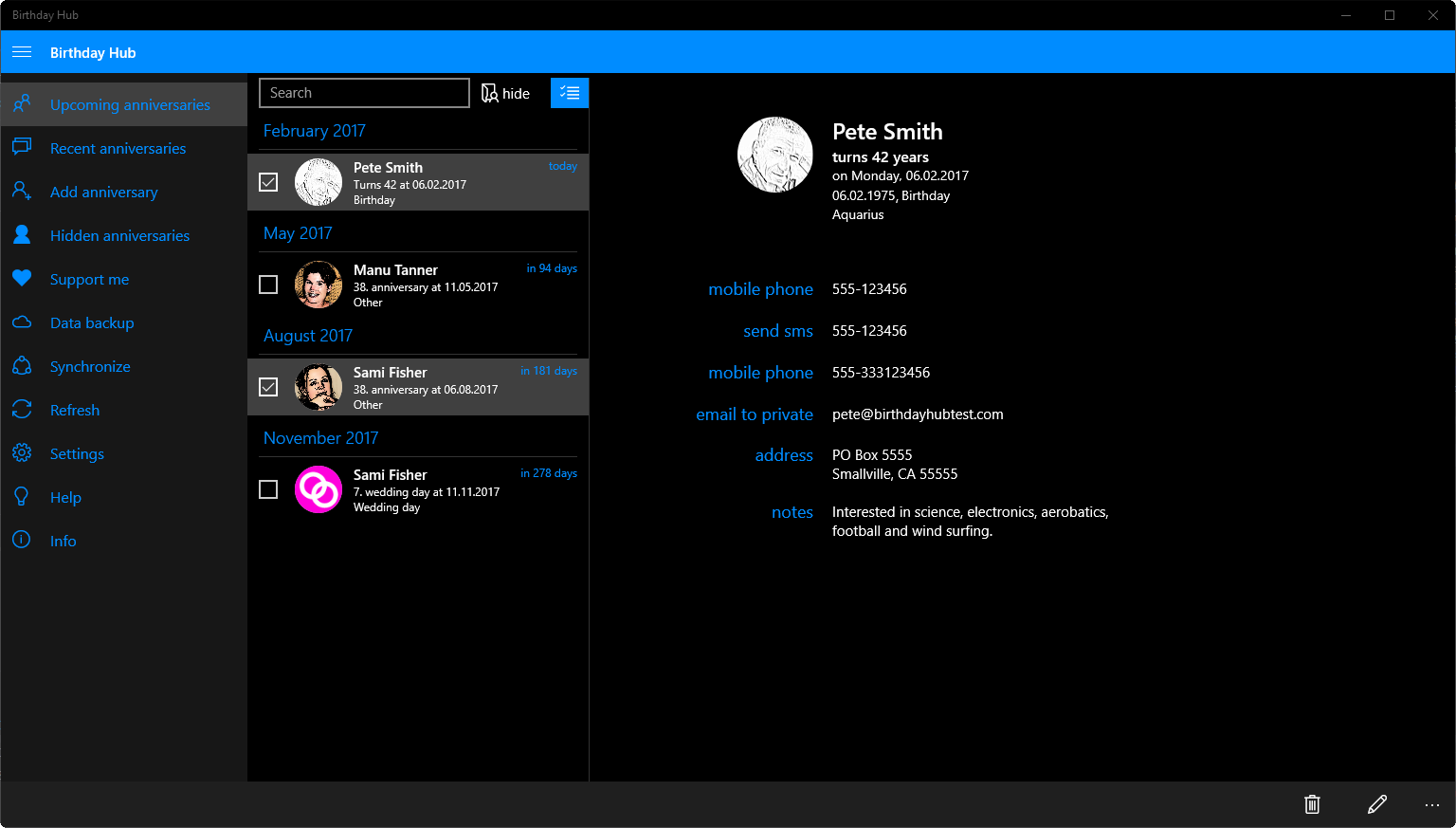Click the Support me heart icon
This screenshot has height=828, width=1456.
[x=22, y=279]
